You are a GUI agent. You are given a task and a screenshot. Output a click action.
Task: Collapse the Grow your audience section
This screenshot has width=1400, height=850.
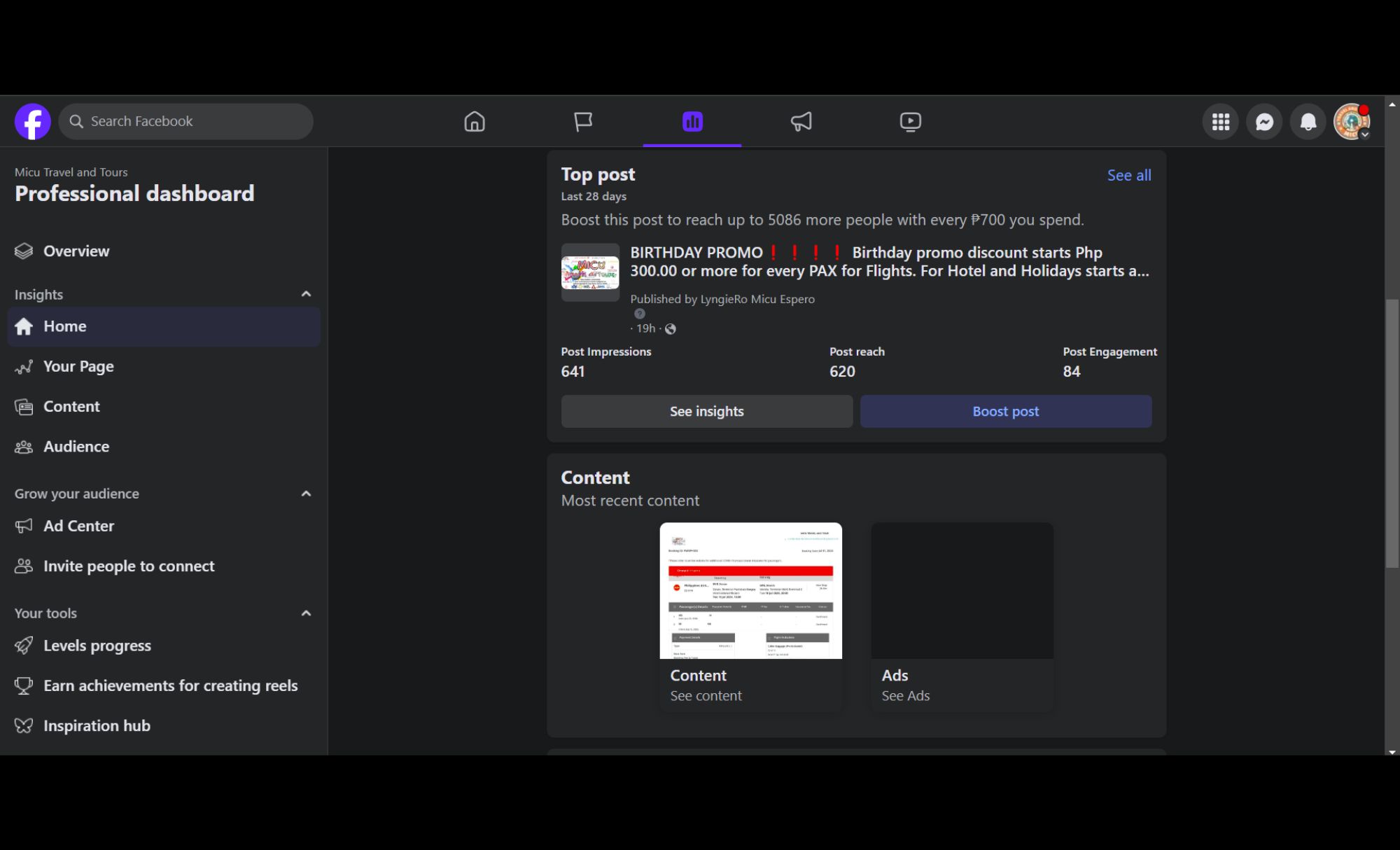pyautogui.click(x=306, y=494)
